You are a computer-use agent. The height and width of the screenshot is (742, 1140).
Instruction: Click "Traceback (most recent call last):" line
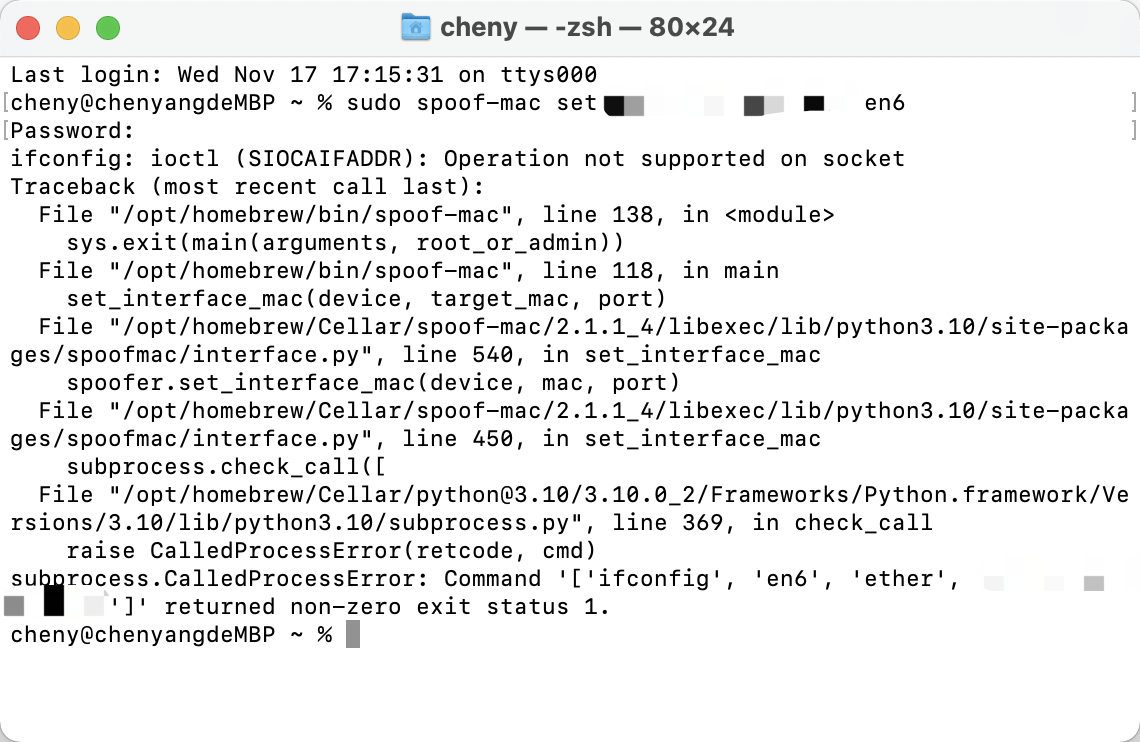point(247,187)
